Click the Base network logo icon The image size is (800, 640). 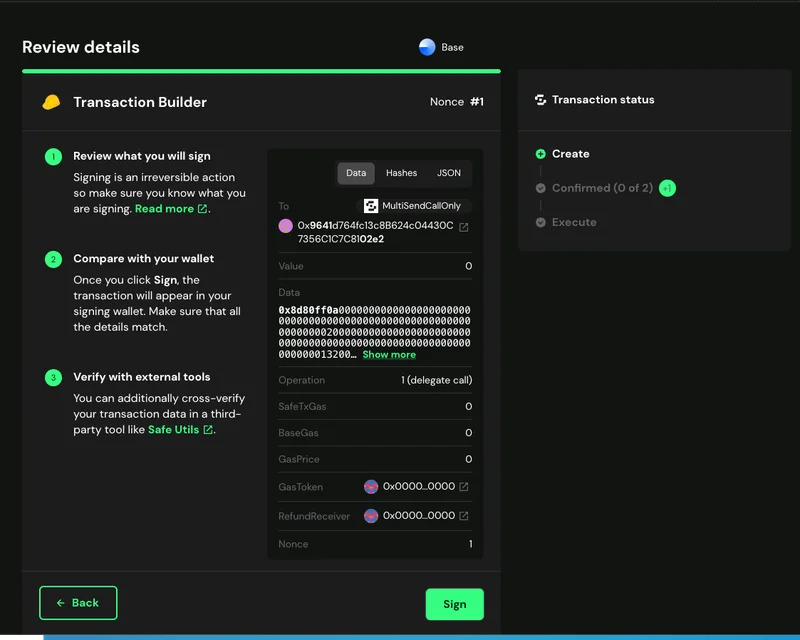[x=427, y=47]
